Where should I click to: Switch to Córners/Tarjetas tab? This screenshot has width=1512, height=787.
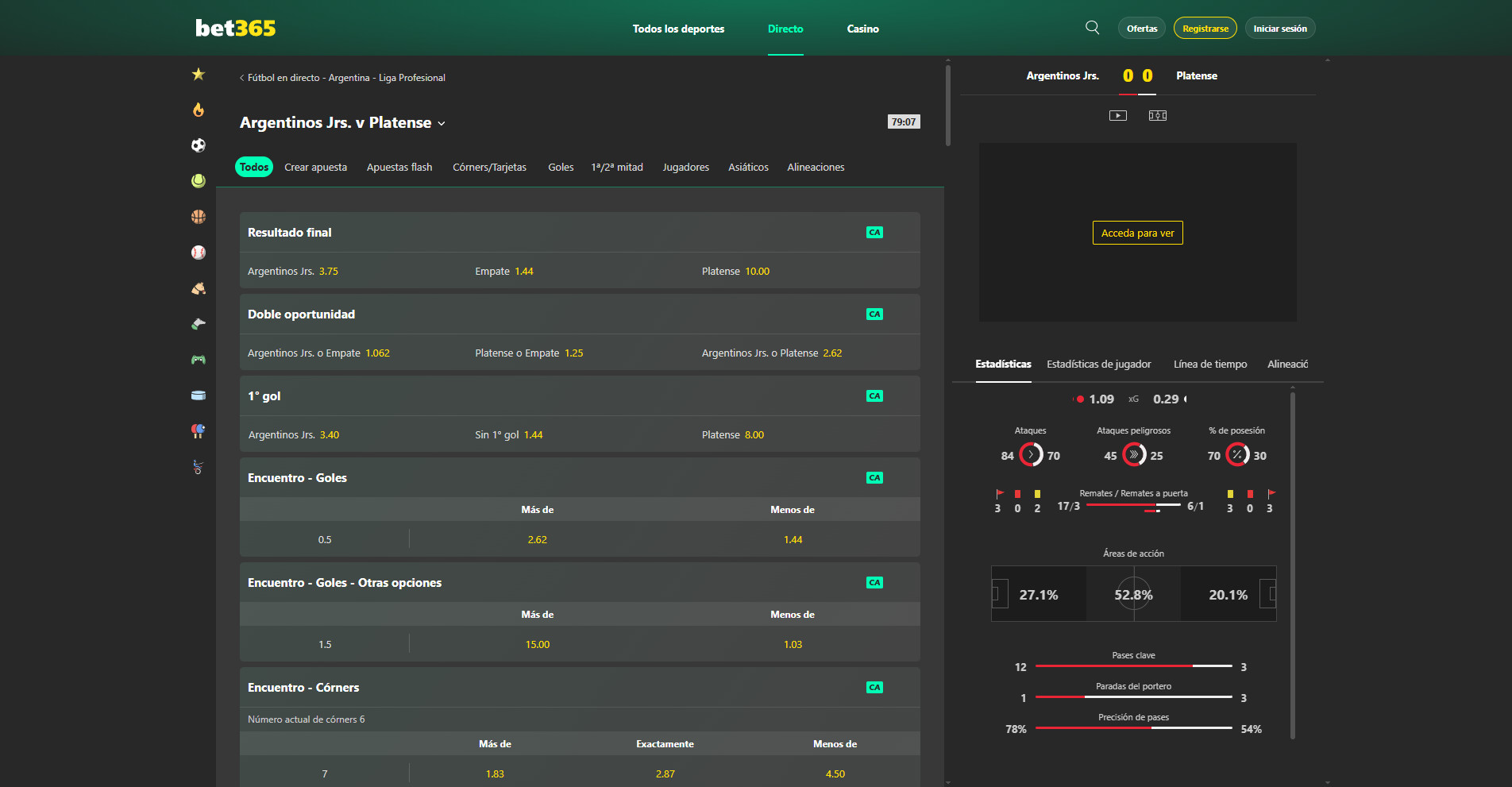click(490, 168)
